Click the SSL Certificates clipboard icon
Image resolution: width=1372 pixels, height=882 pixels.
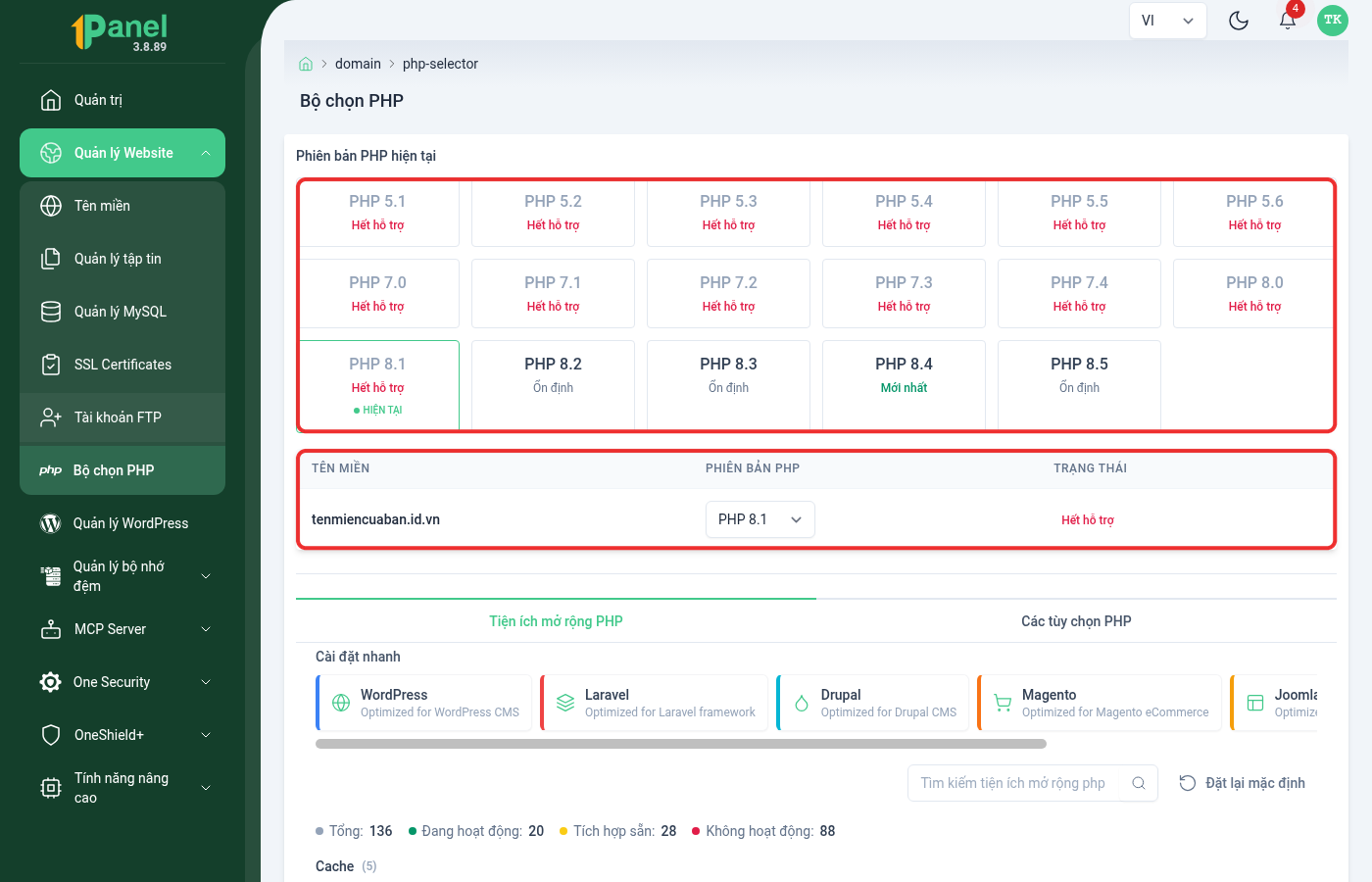pyautogui.click(x=51, y=365)
